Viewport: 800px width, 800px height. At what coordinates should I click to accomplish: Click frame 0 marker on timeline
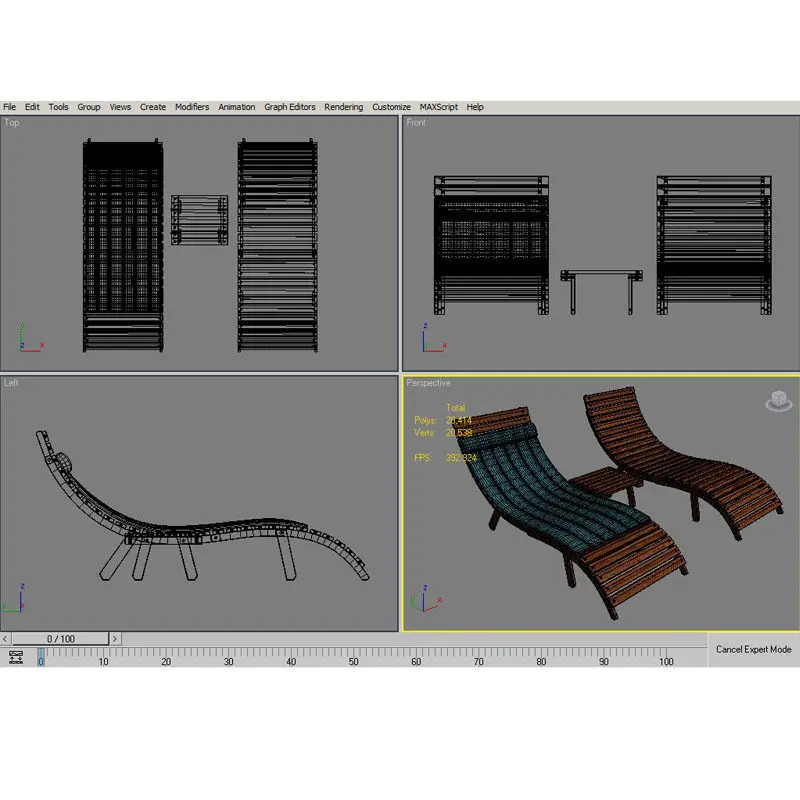coord(41,657)
